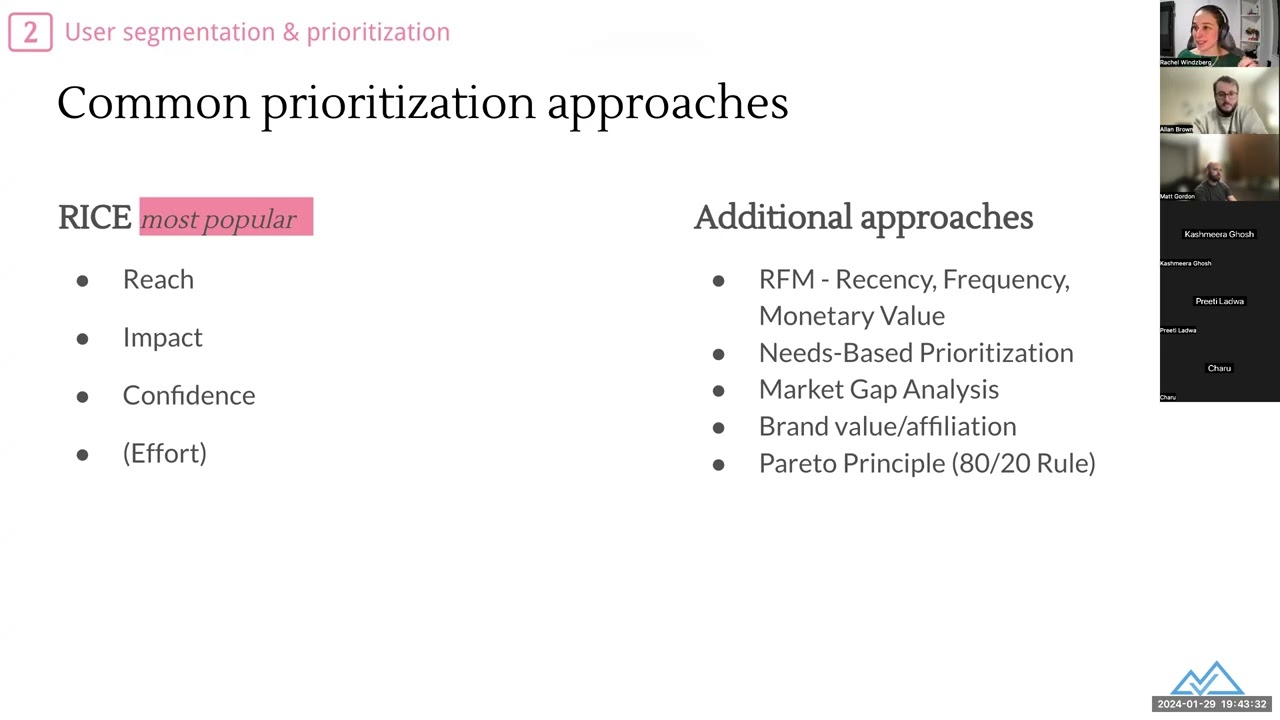Open Kashmeera Ghosh's participant tile

[1219, 234]
